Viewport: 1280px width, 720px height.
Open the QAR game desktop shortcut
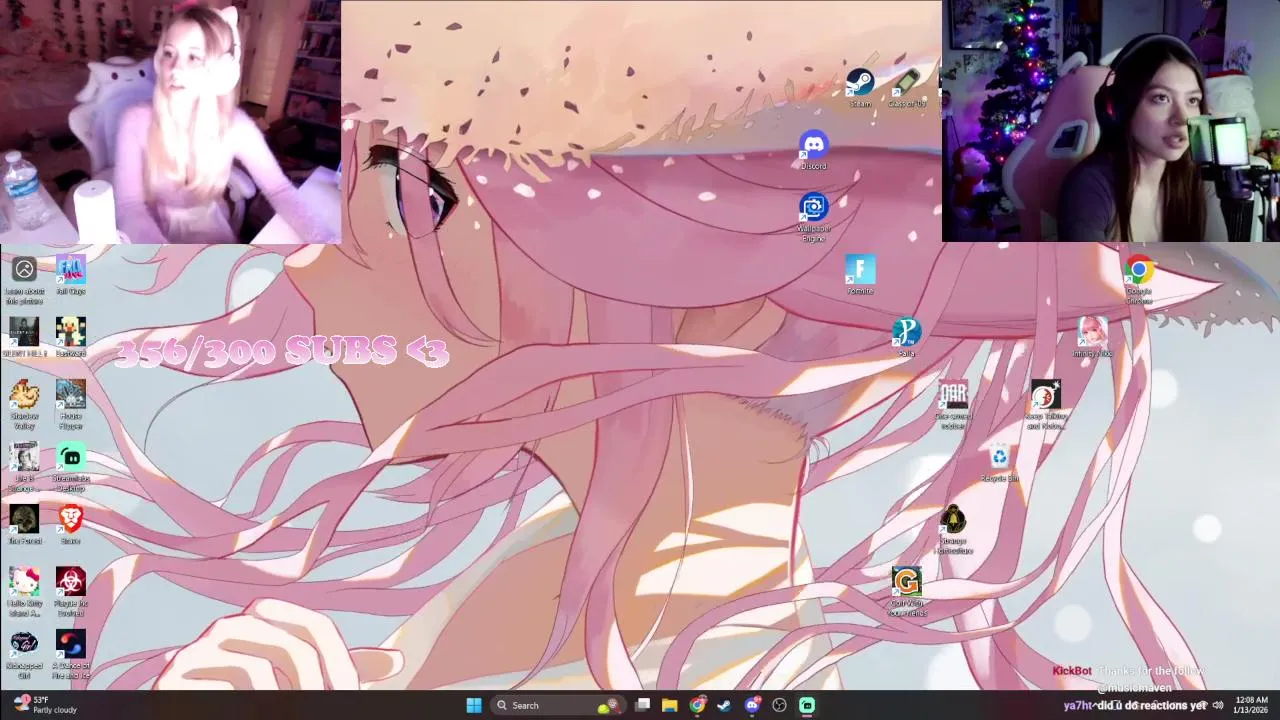pos(953,405)
